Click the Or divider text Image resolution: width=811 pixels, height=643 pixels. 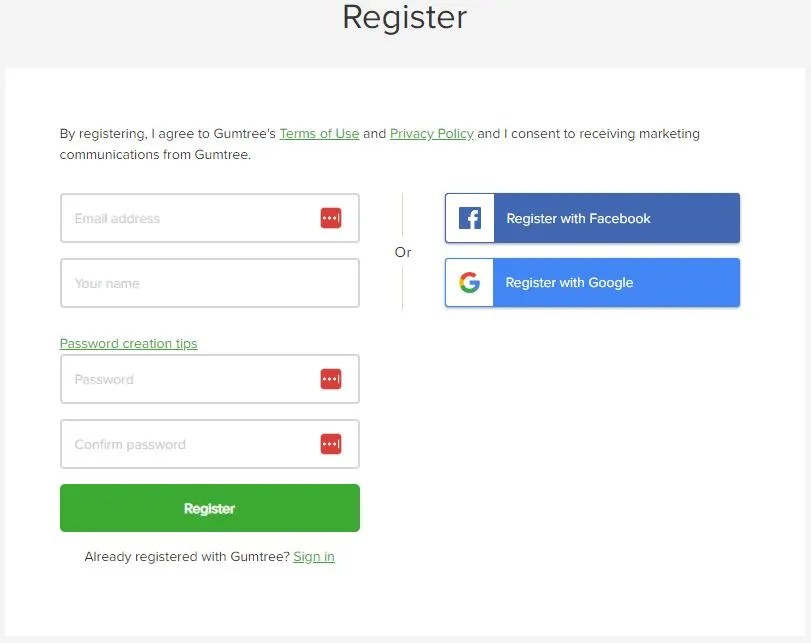tap(403, 253)
